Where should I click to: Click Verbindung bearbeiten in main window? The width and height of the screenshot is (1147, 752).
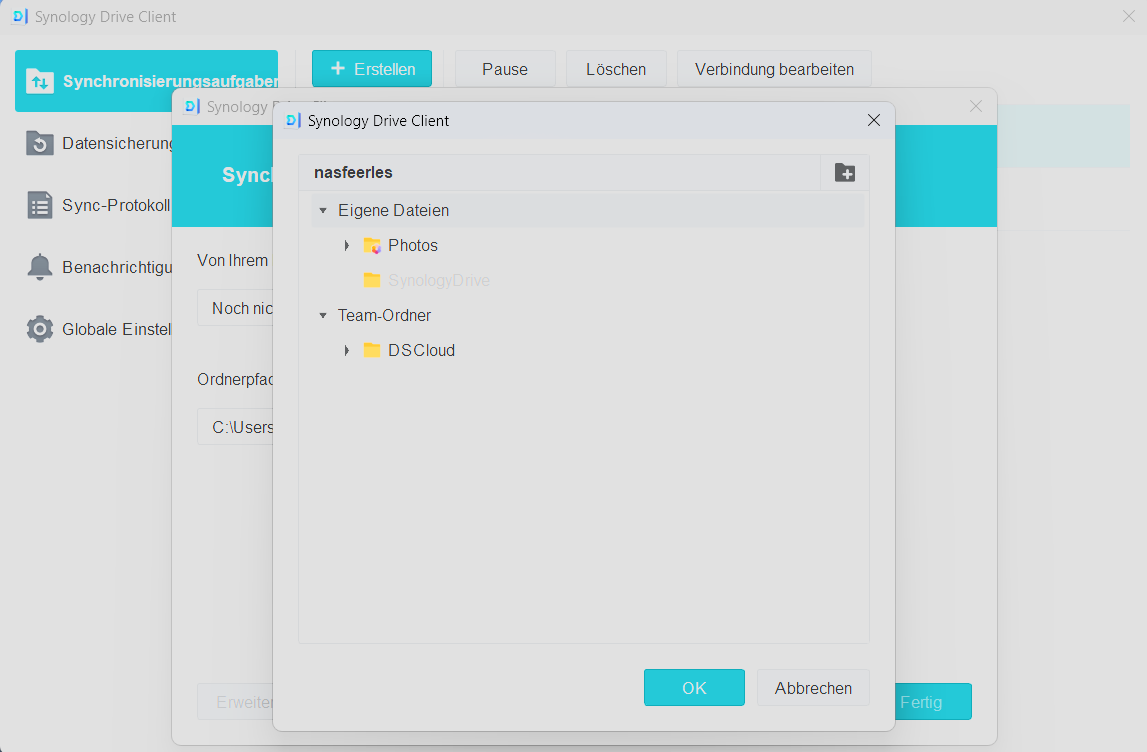[x=774, y=69]
